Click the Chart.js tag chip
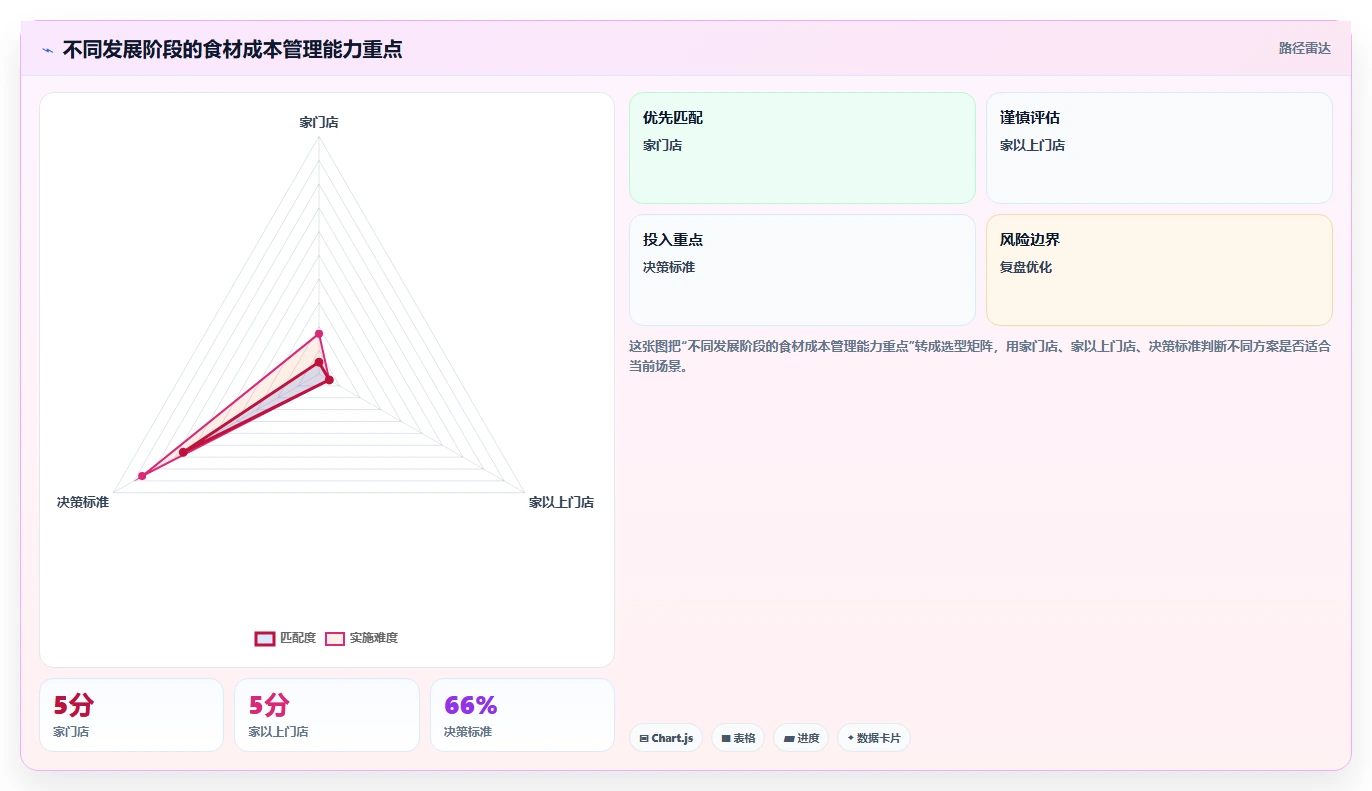1372x791 pixels. click(666, 738)
